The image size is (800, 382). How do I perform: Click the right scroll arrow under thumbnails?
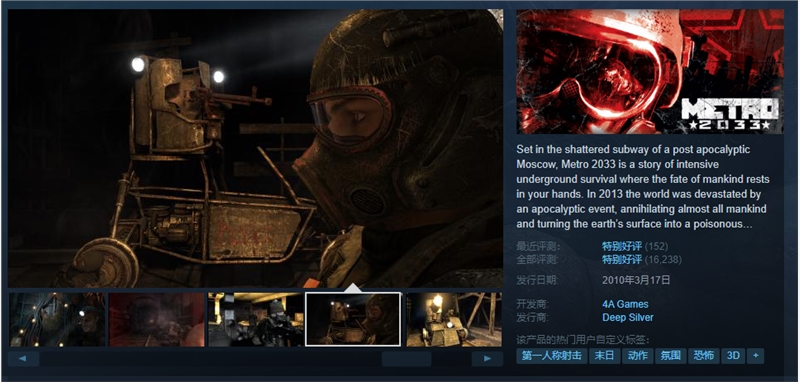pos(487,359)
